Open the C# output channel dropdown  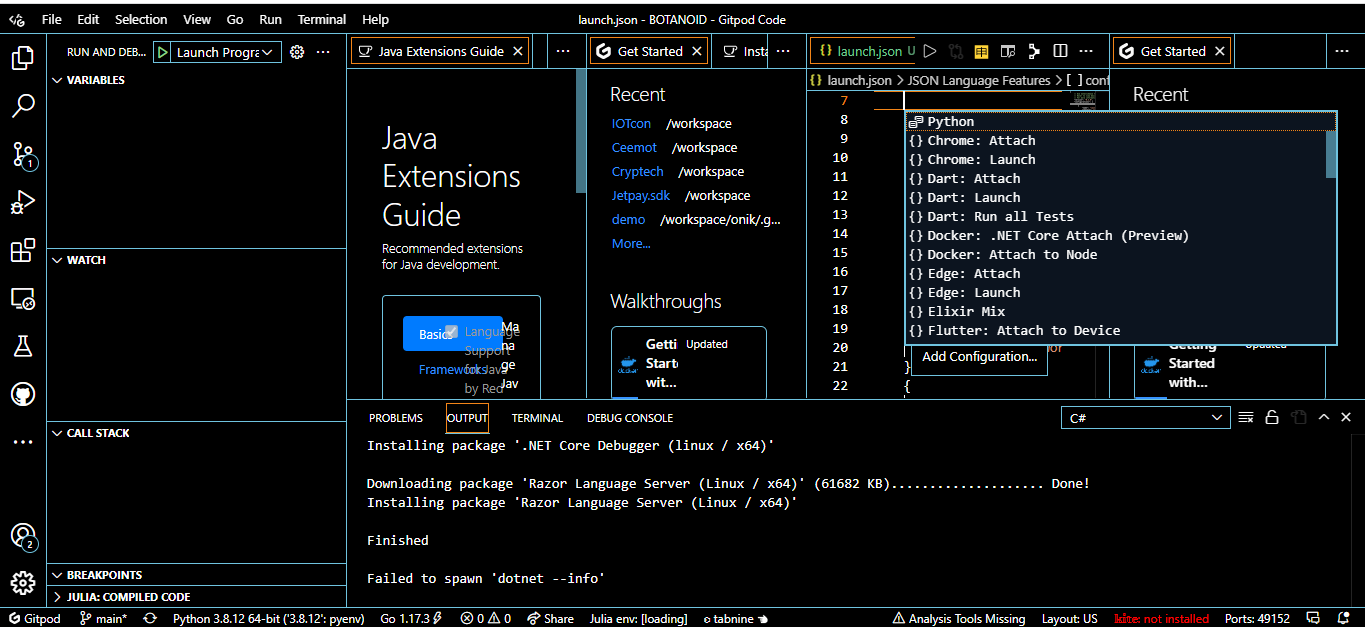(x=1145, y=418)
